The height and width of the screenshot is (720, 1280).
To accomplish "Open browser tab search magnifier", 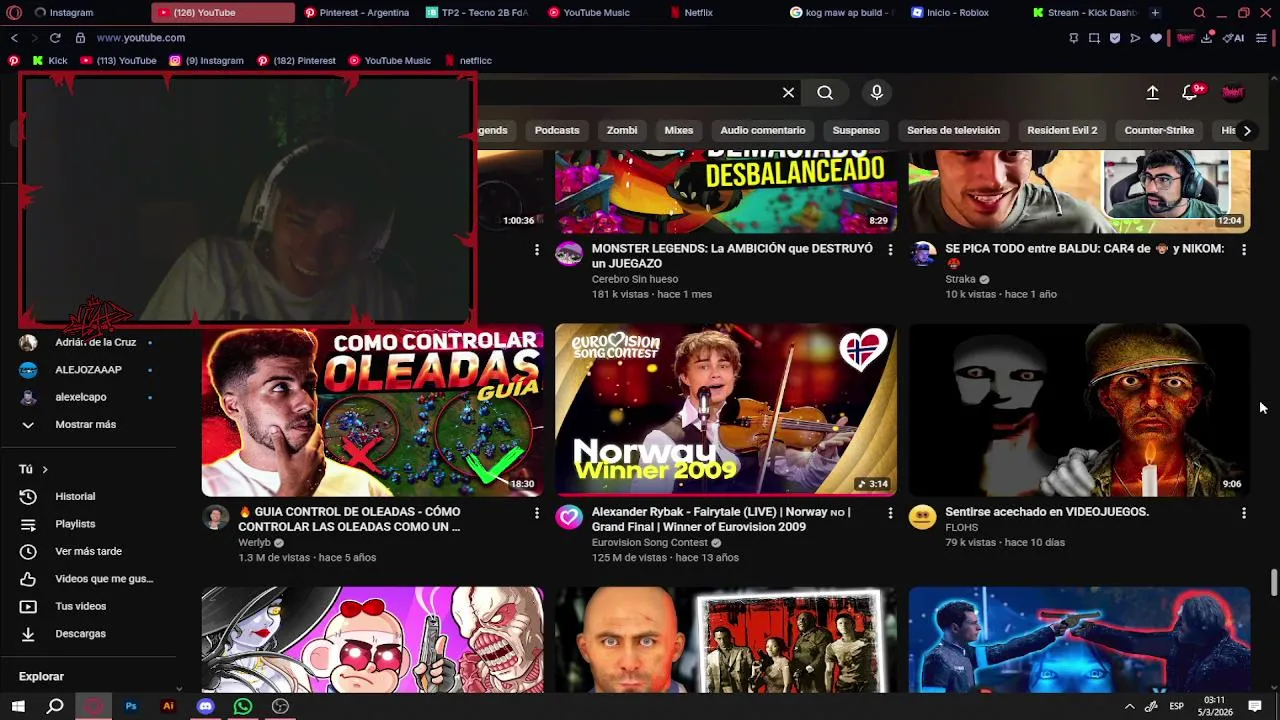I will (x=1199, y=13).
